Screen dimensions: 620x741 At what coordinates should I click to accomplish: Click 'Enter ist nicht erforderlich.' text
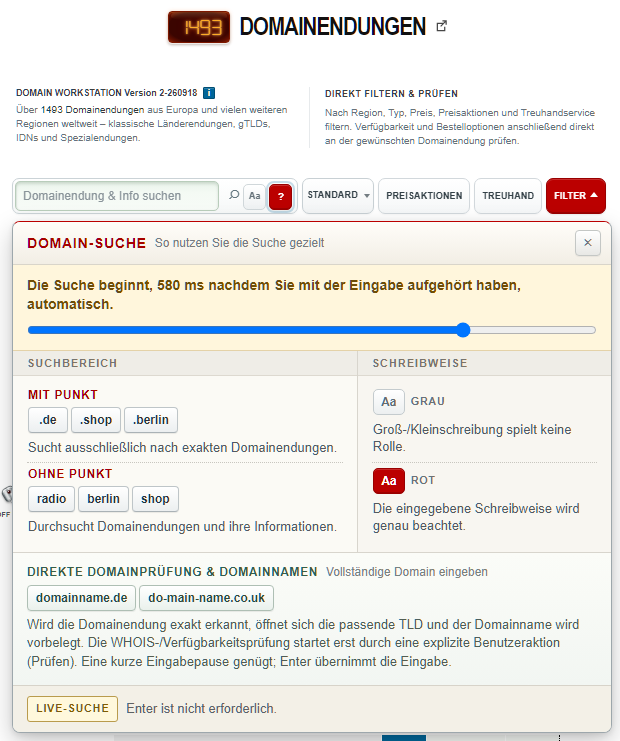[x=201, y=708]
